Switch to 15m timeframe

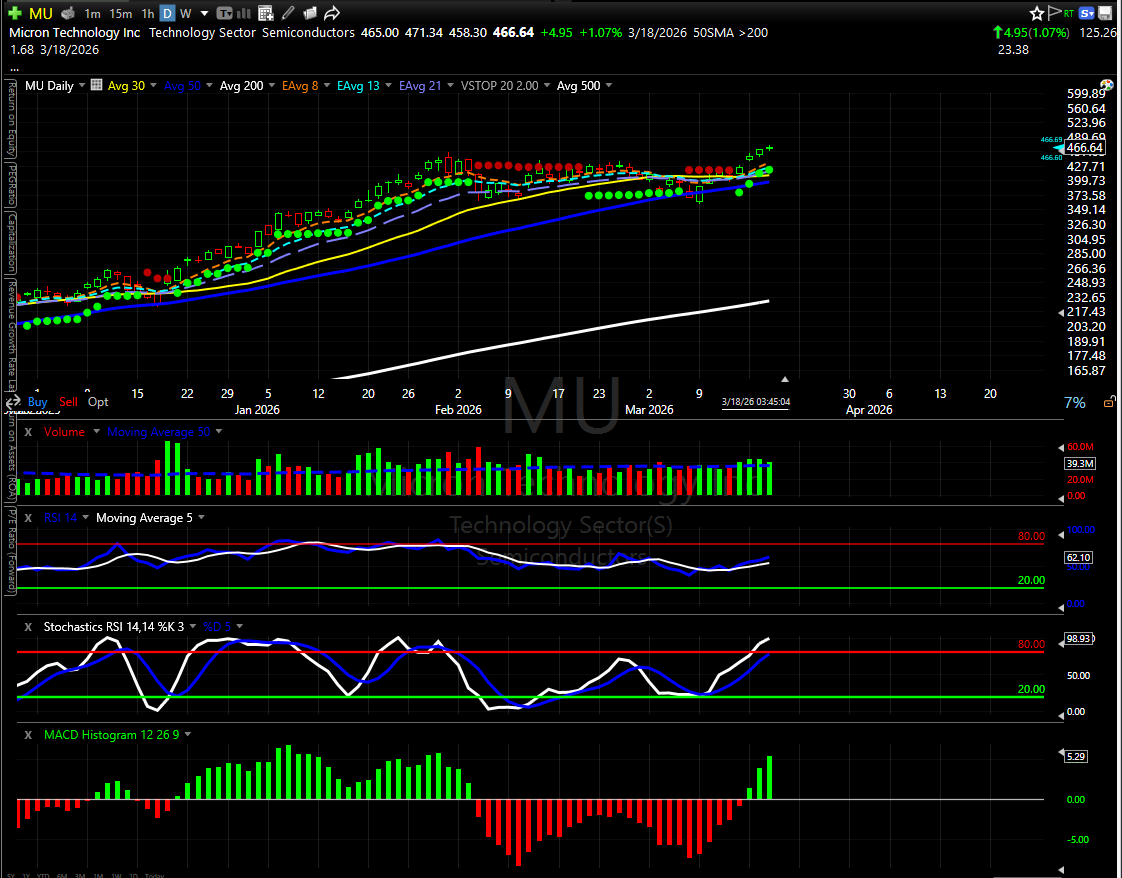[x=121, y=14]
